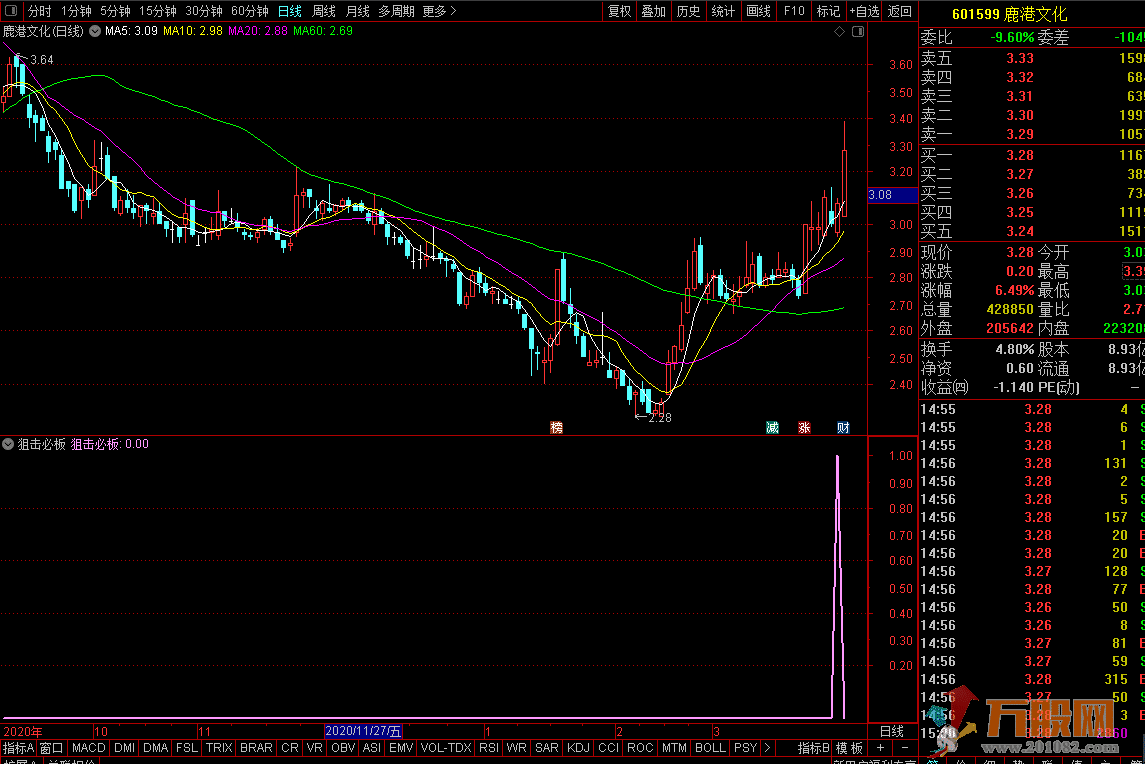Click the 涨 marker icon on chart
This screenshot has width=1145, height=764.
click(804, 427)
